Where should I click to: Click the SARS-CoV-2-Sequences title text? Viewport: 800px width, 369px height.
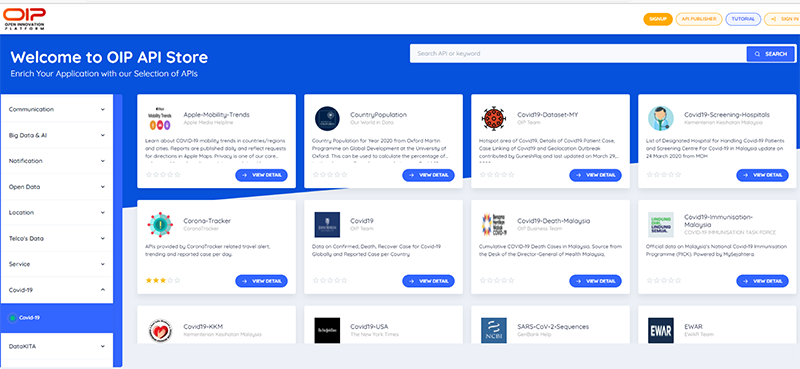click(x=553, y=327)
